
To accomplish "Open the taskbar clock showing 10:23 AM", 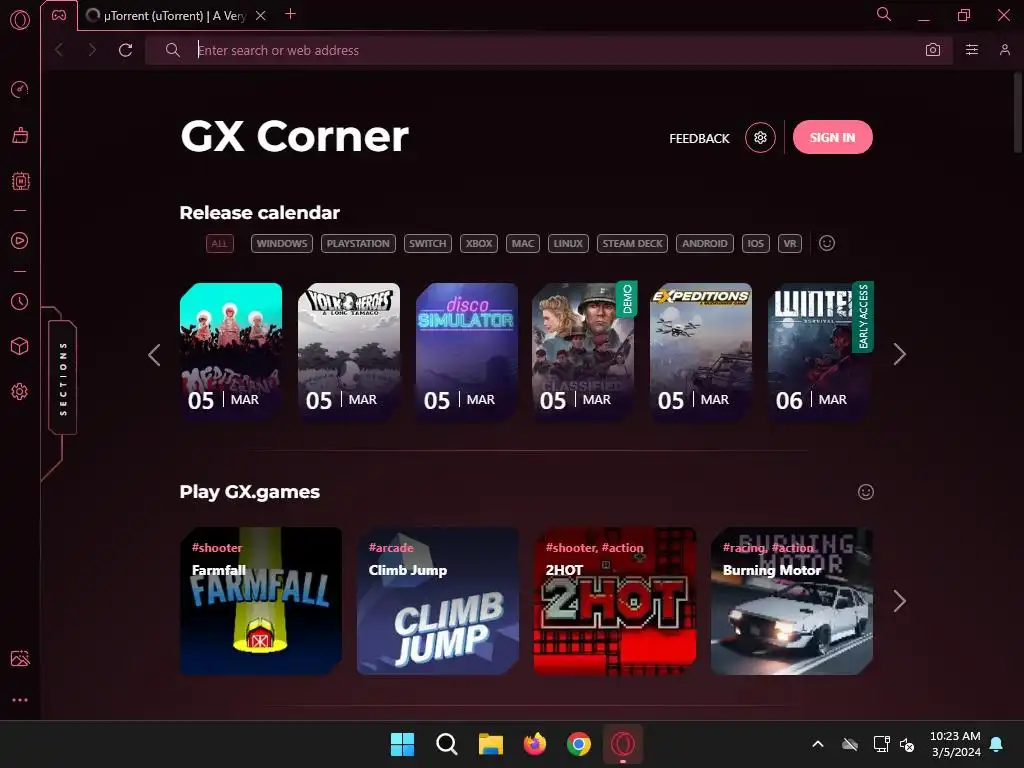I will [955, 744].
